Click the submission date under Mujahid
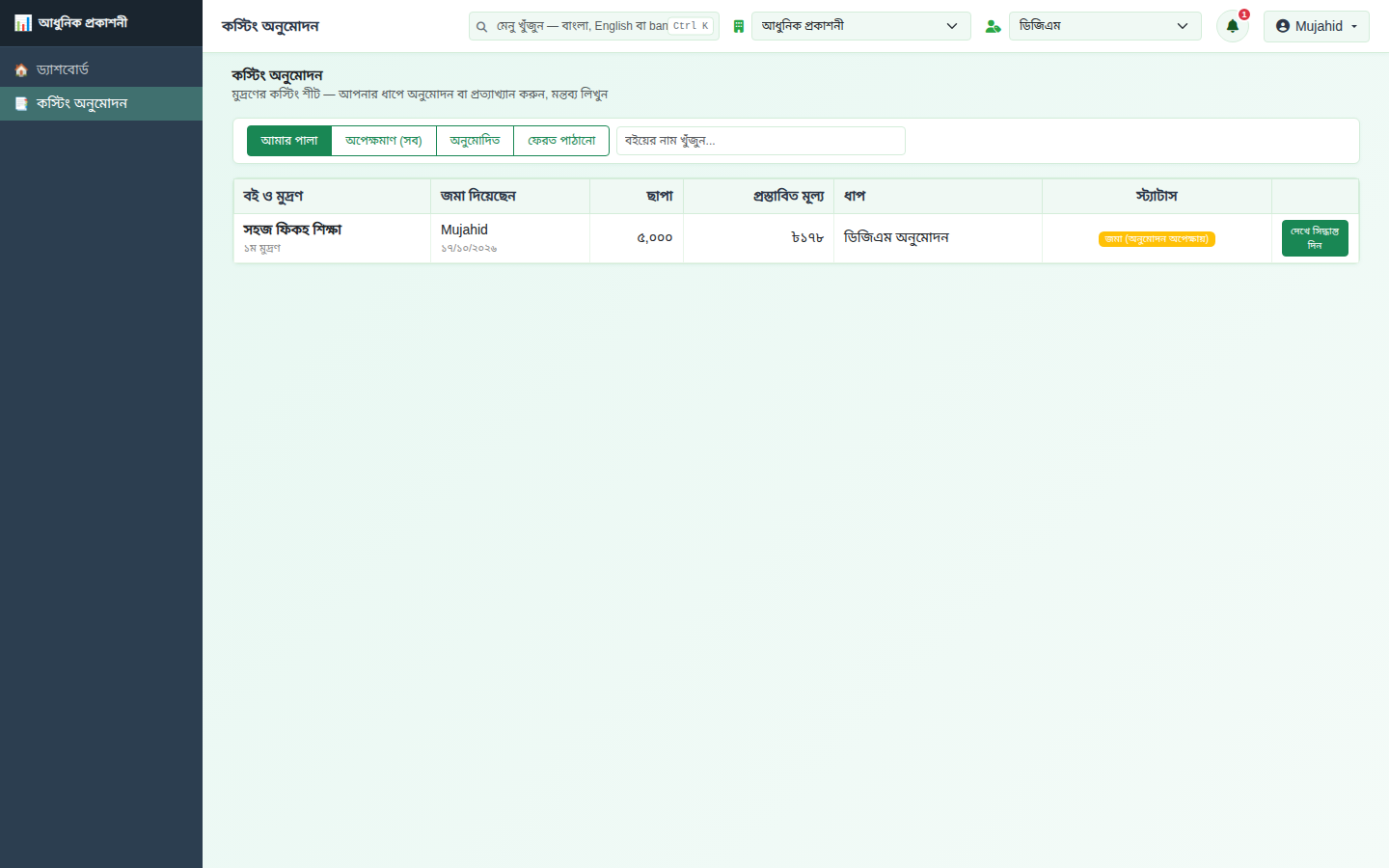This screenshot has height=868, width=1389. [469, 249]
